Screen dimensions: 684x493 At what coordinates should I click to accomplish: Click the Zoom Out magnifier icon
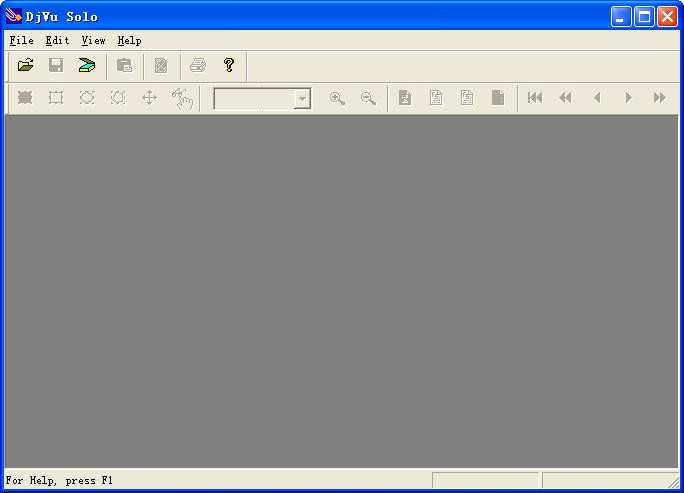[x=368, y=98]
